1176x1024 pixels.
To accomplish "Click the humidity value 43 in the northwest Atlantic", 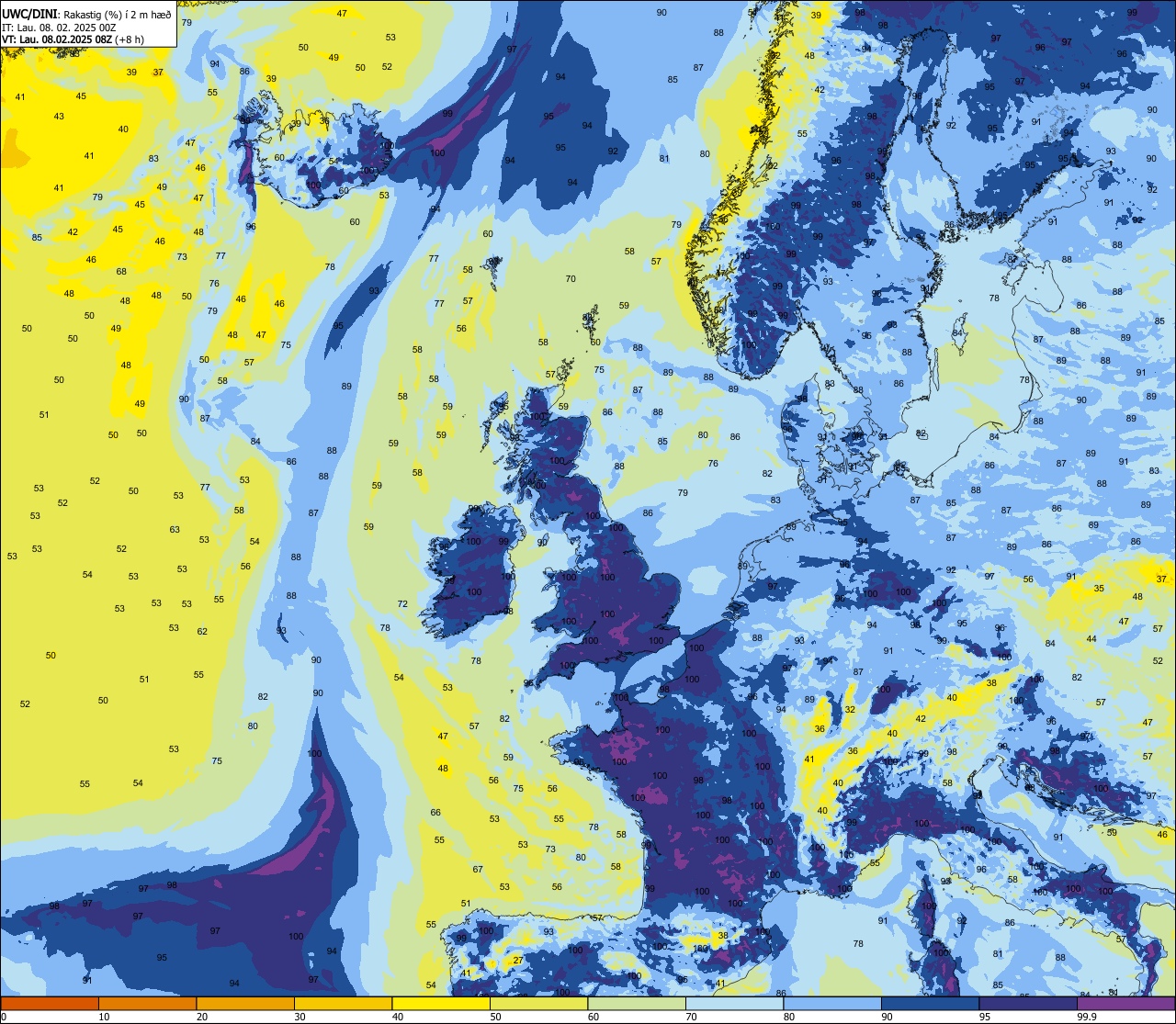I will point(59,117).
